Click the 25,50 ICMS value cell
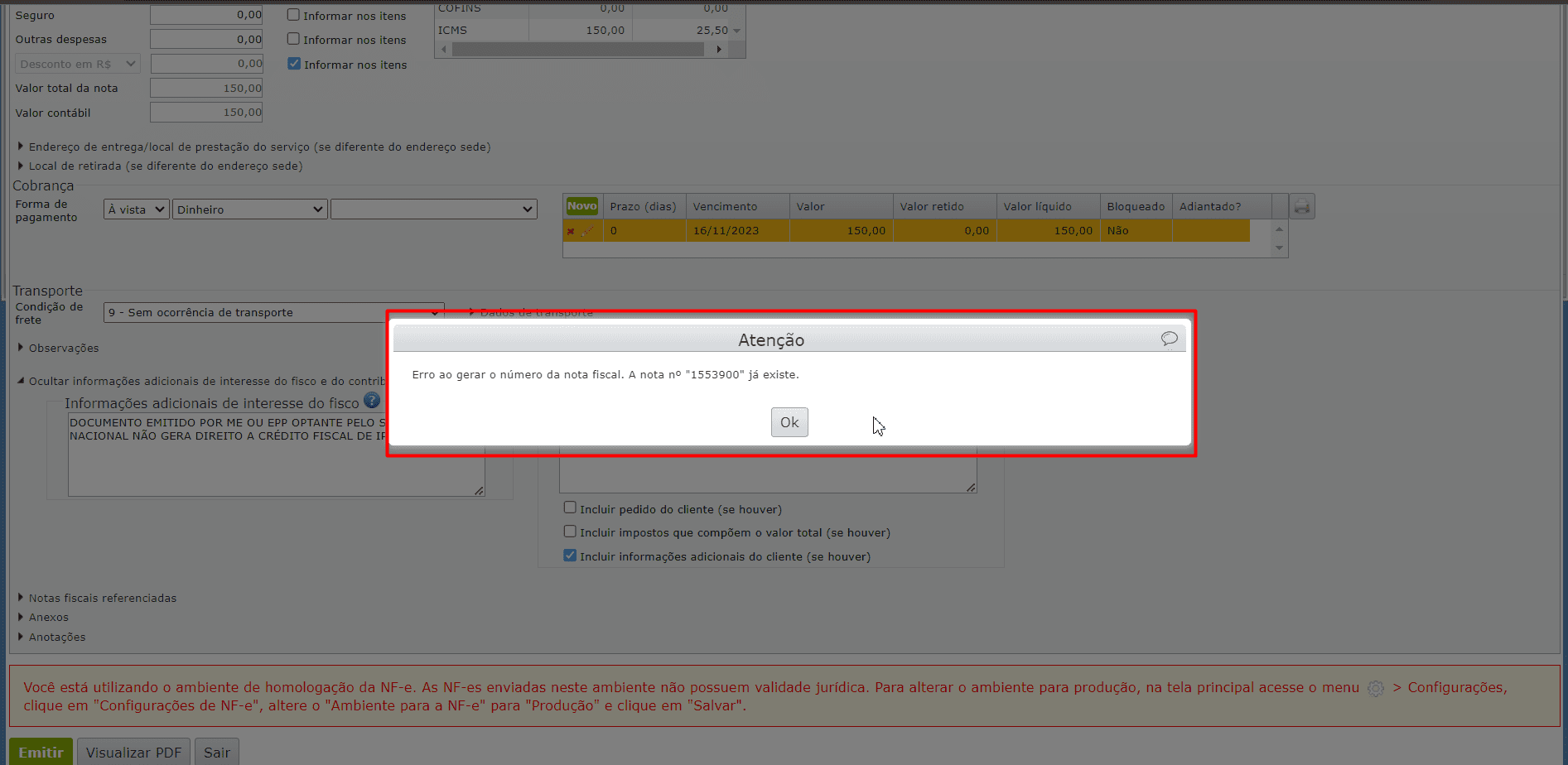 point(682,31)
